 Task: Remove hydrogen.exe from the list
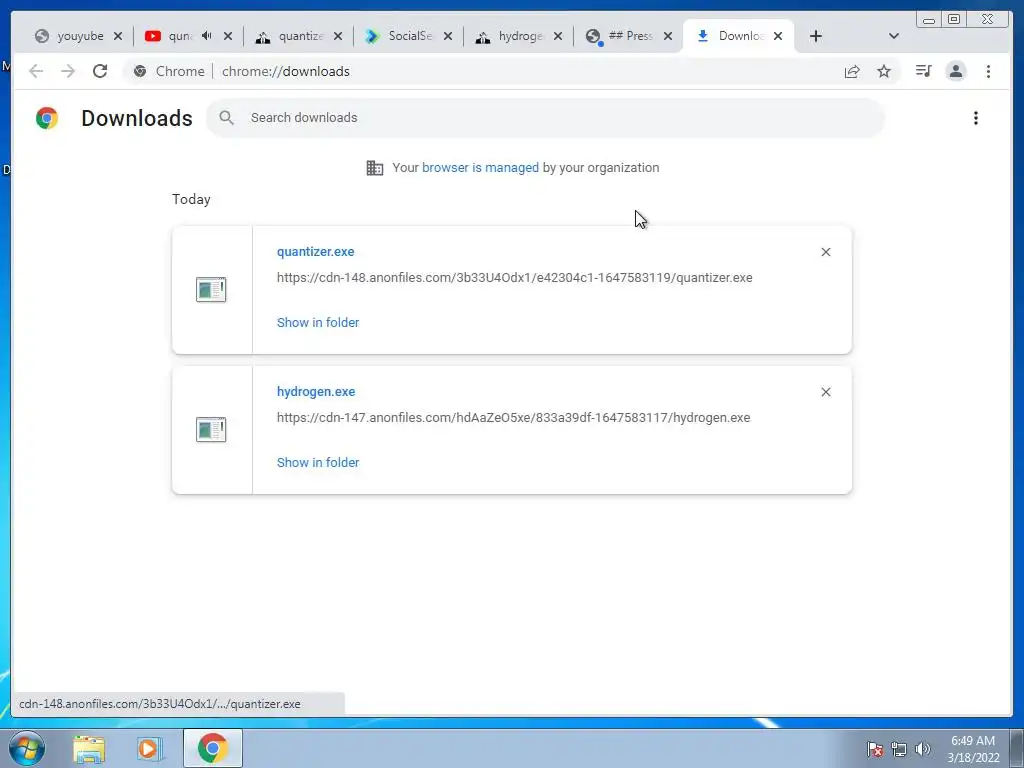pyautogui.click(x=826, y=392)
